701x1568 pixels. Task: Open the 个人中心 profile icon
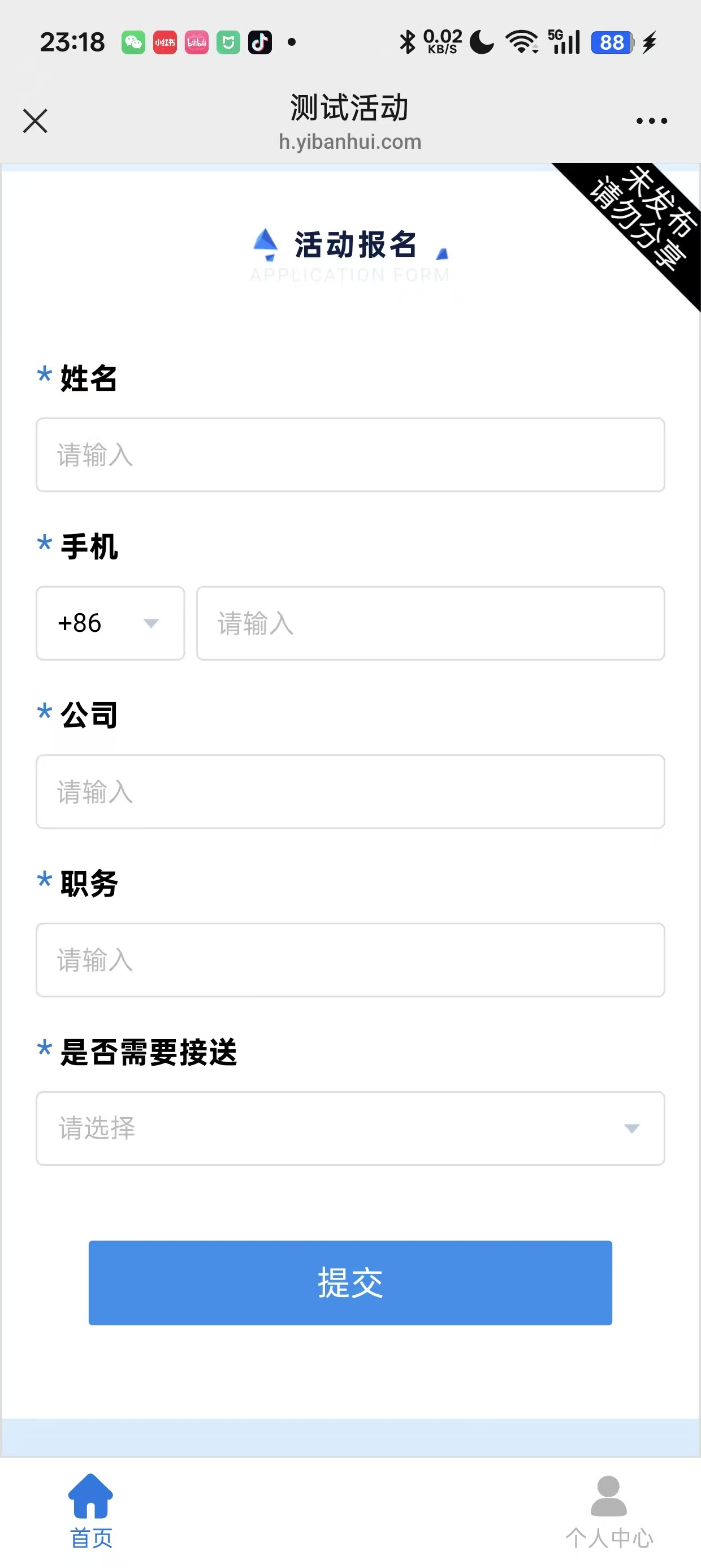(x=608, y=1496)
